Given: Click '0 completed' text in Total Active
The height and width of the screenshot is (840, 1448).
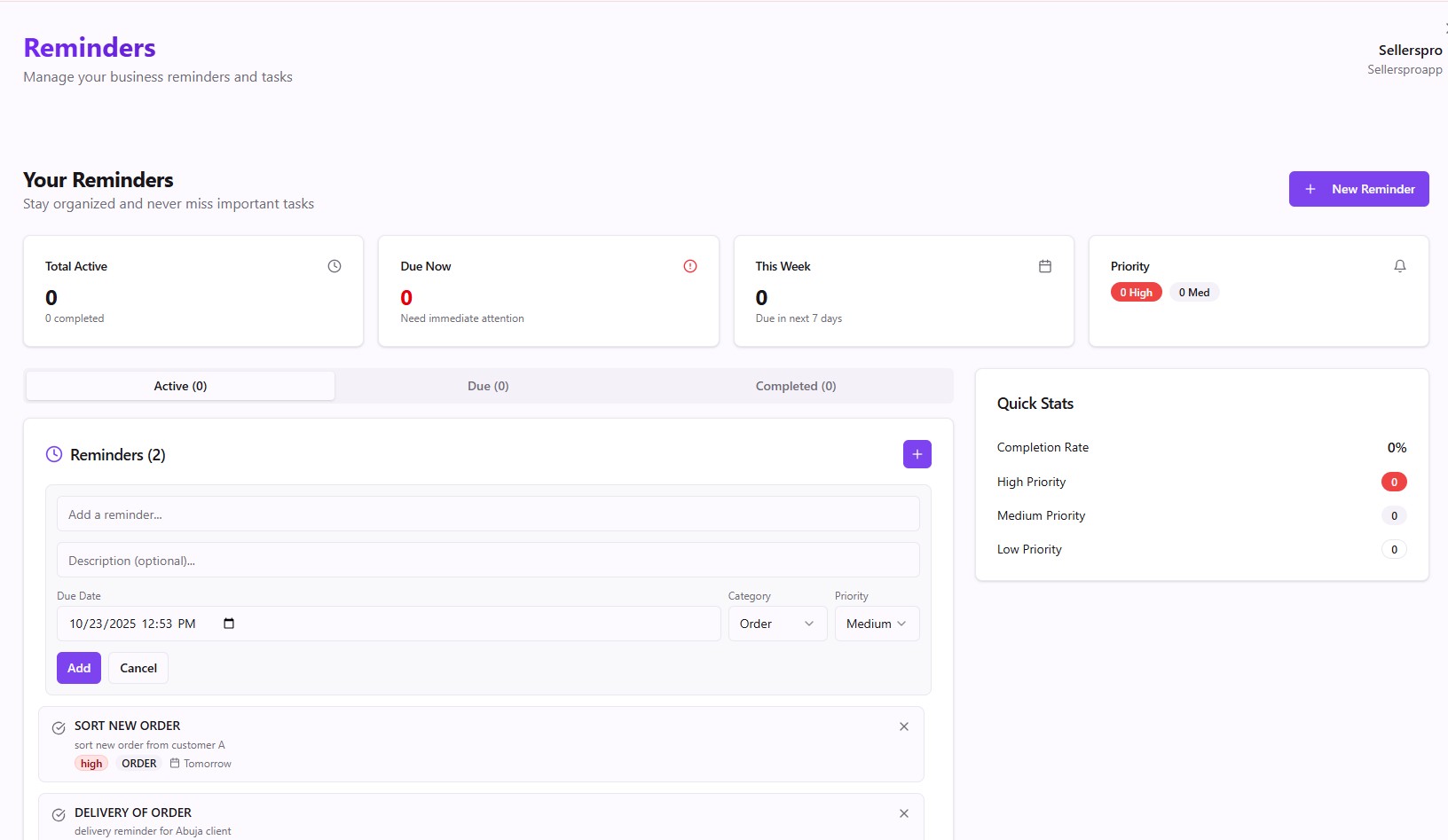Looking at the screenshot, I should [75, 318].
